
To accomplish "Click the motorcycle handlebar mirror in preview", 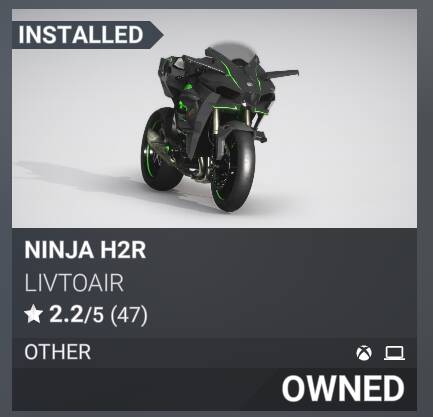I will click(283, 73).
